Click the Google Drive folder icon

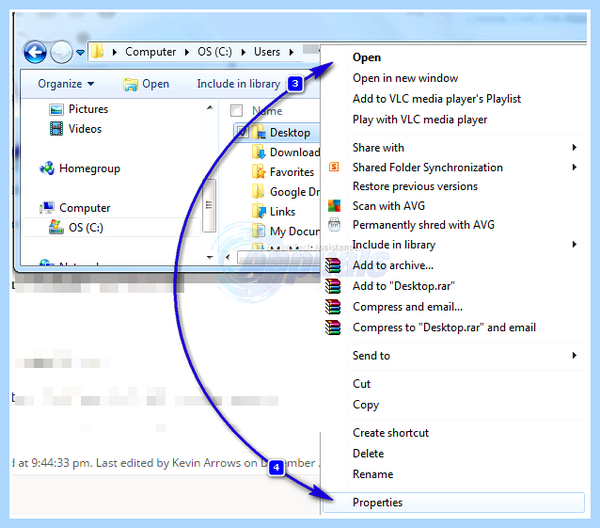[x=259, y=191]
